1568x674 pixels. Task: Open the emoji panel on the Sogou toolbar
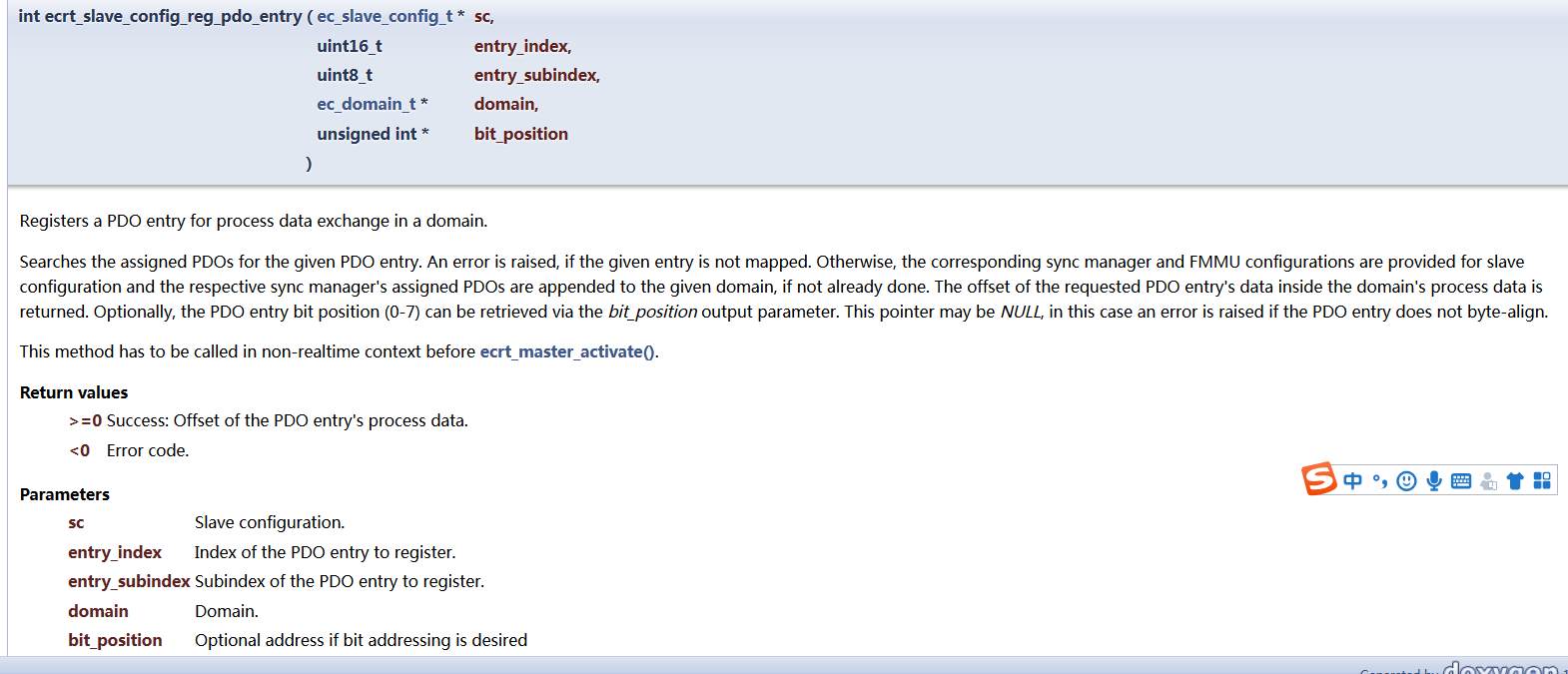click(x=1407, y=479)
